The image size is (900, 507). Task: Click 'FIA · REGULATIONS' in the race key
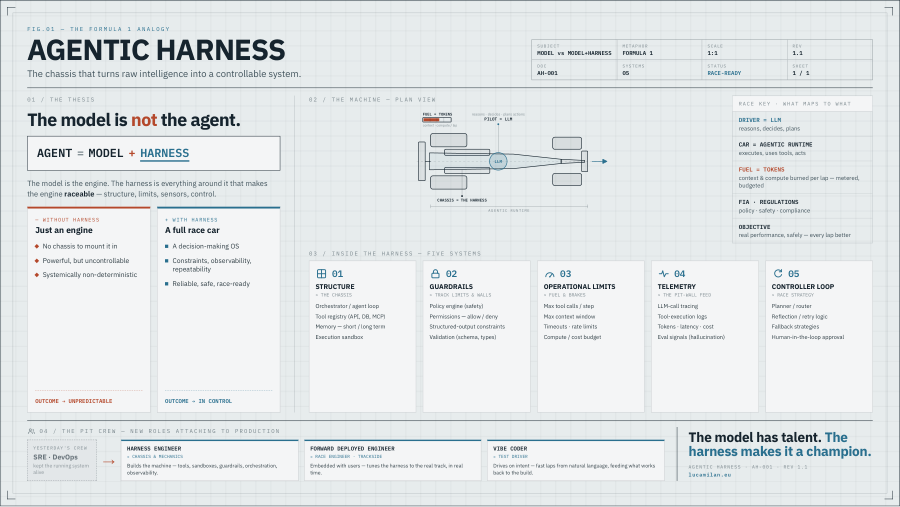[x=768, y=202]
